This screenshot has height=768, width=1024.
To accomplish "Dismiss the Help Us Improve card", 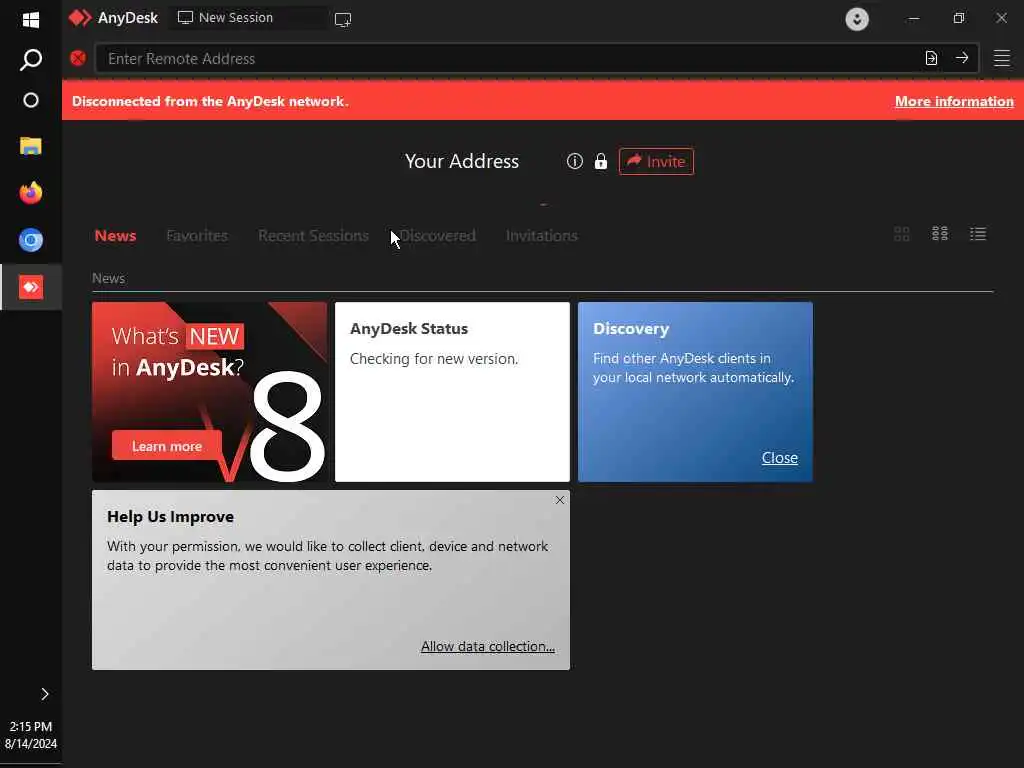I will [560, 500].
